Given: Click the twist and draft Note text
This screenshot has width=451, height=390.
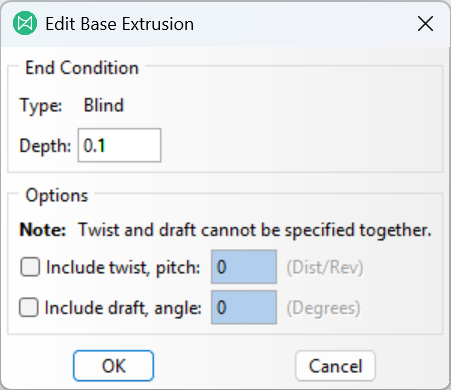Looking at the screenshot, I should pos(226,230).
